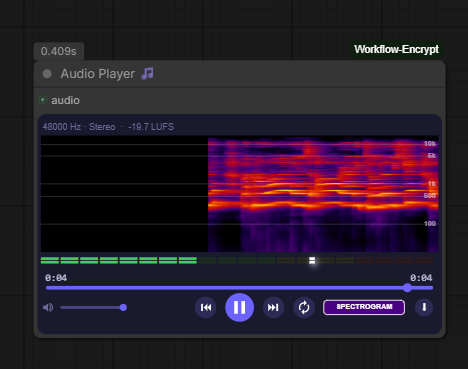Toggle the loop repeat button
Viewport: 468px width, 369px height.
(x=304, y=307)
